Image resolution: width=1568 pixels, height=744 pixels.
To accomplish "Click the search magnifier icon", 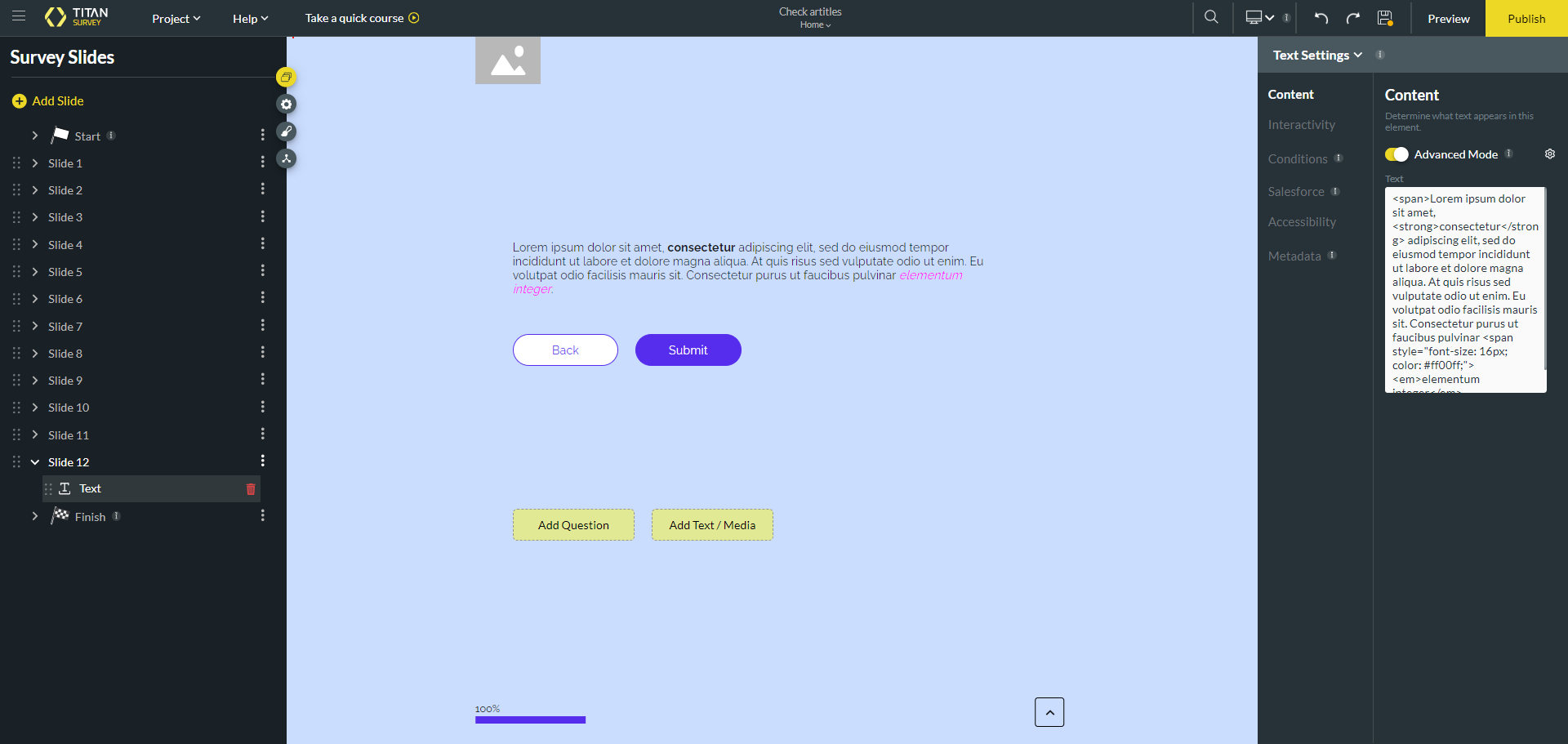I will (1211, 17).
